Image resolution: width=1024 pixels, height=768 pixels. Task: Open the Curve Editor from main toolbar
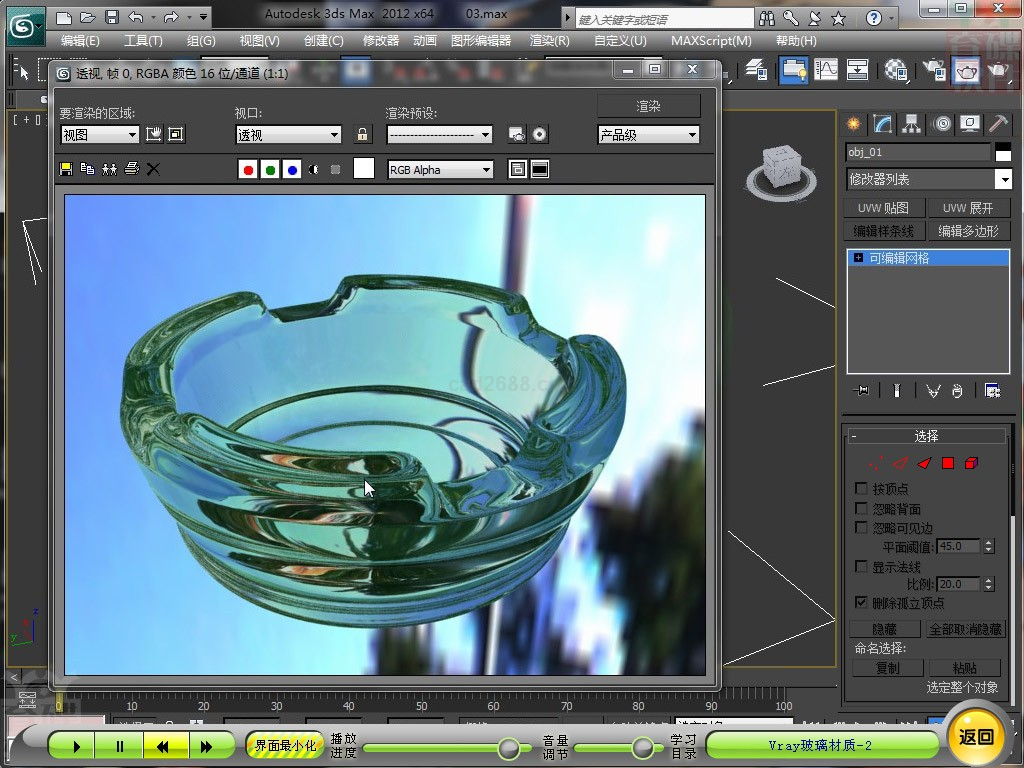pos(826,69)
